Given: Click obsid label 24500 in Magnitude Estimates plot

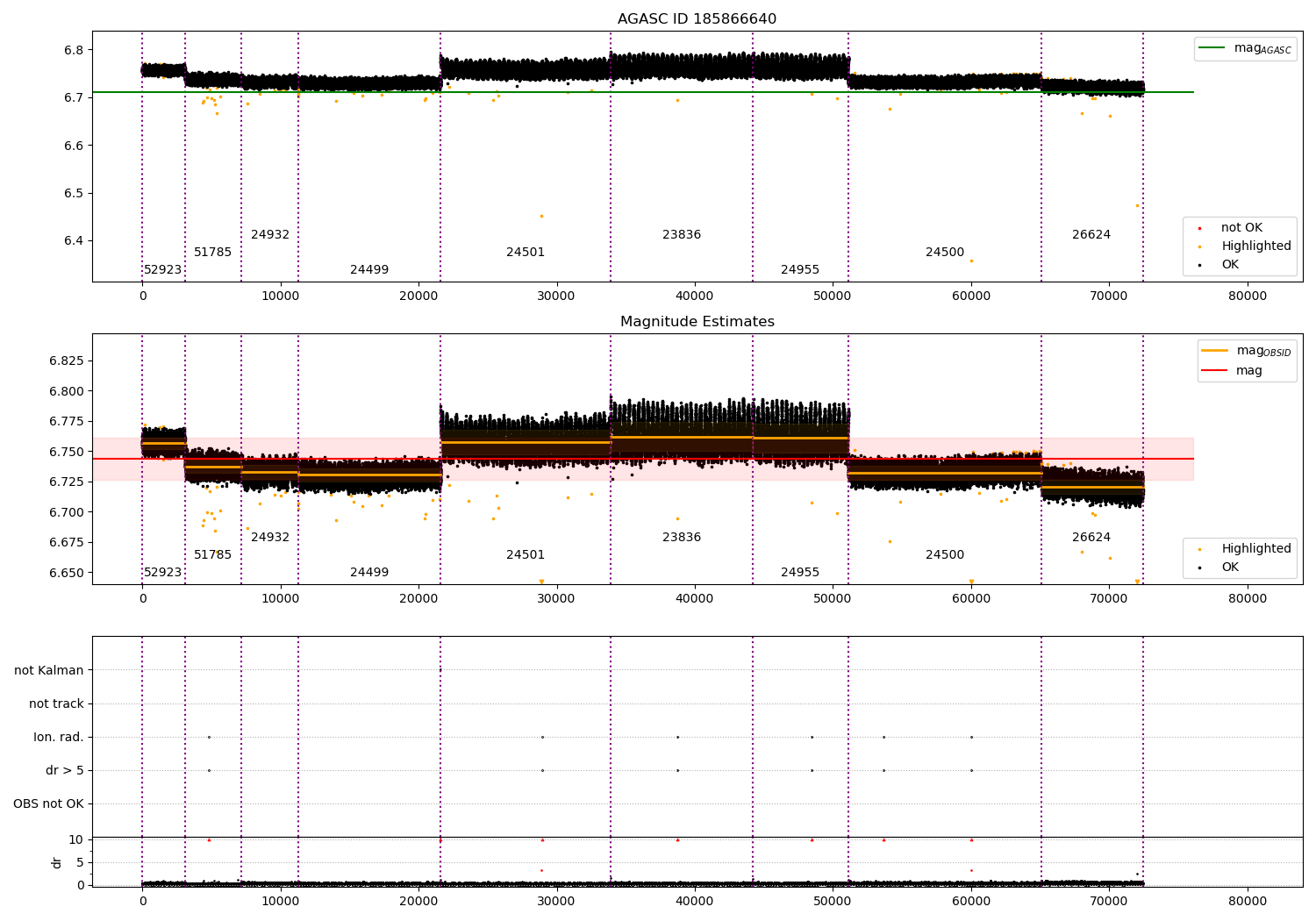Looking at the screenshot, I should pos(945,554).
